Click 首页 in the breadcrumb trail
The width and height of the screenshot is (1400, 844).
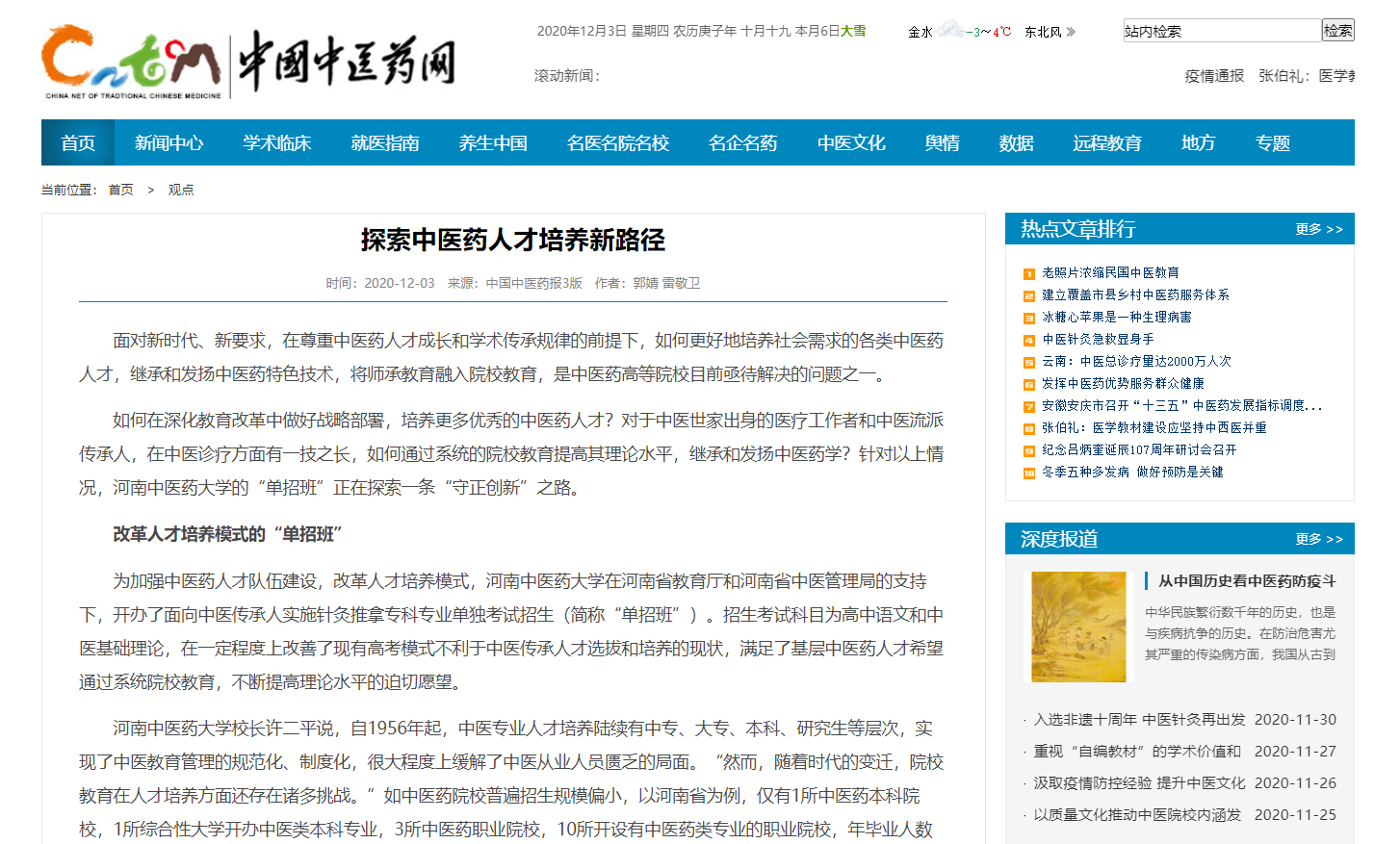120,190
